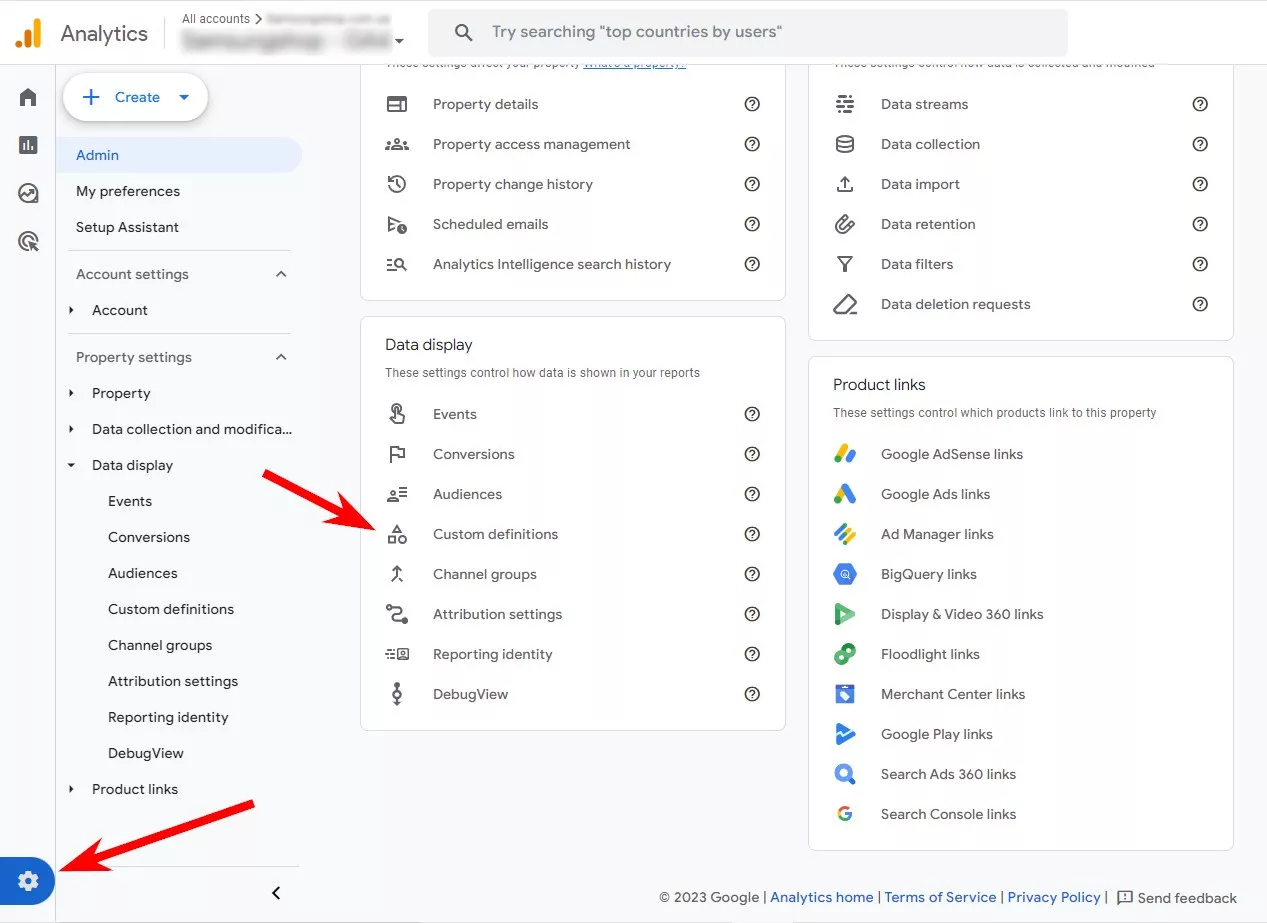Open Analytics Intelligence search history

[x=552, y=264]
